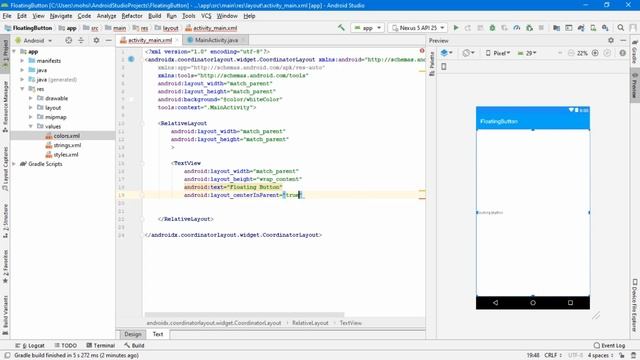
Task: Toggle the Build Variants side tab
Action: [x=5, y=315]
